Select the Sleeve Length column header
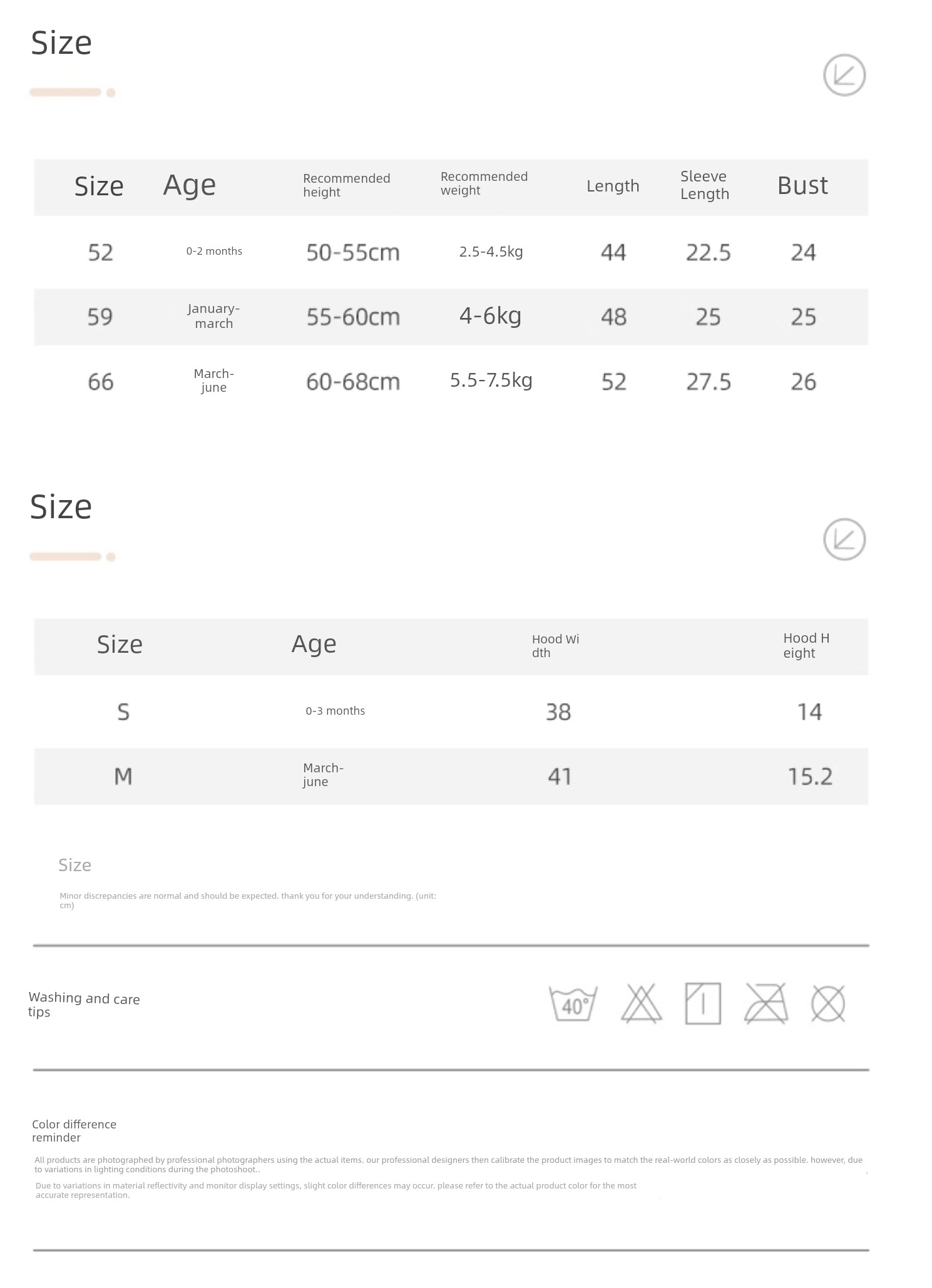Viewport: 932px width, 1288px height. [705, 185]
